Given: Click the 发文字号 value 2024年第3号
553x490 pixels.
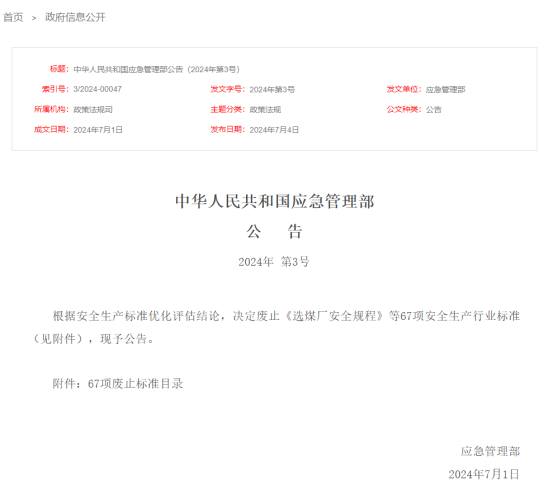Looking at the screenshot, I should click(x=272, y=90).
